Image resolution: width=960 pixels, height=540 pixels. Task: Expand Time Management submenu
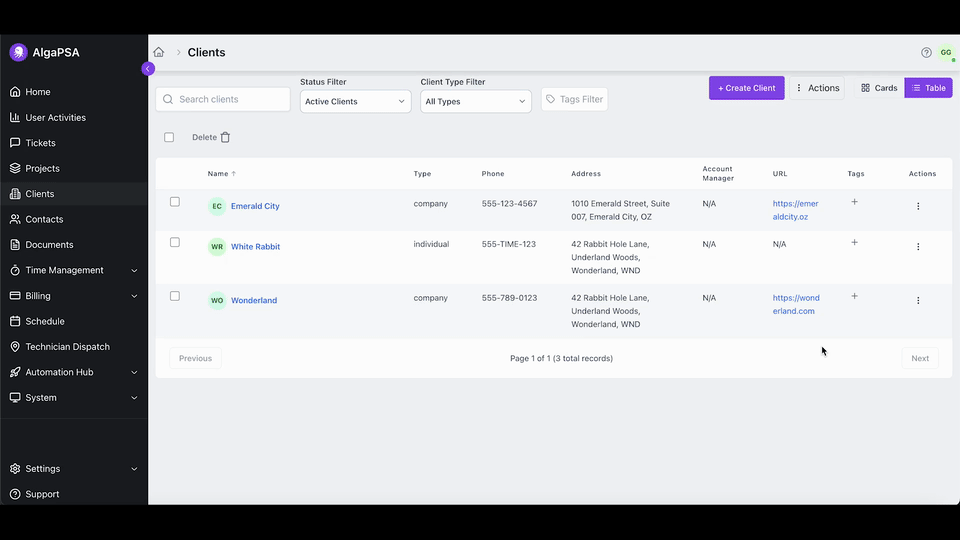(x=134, y=271)
